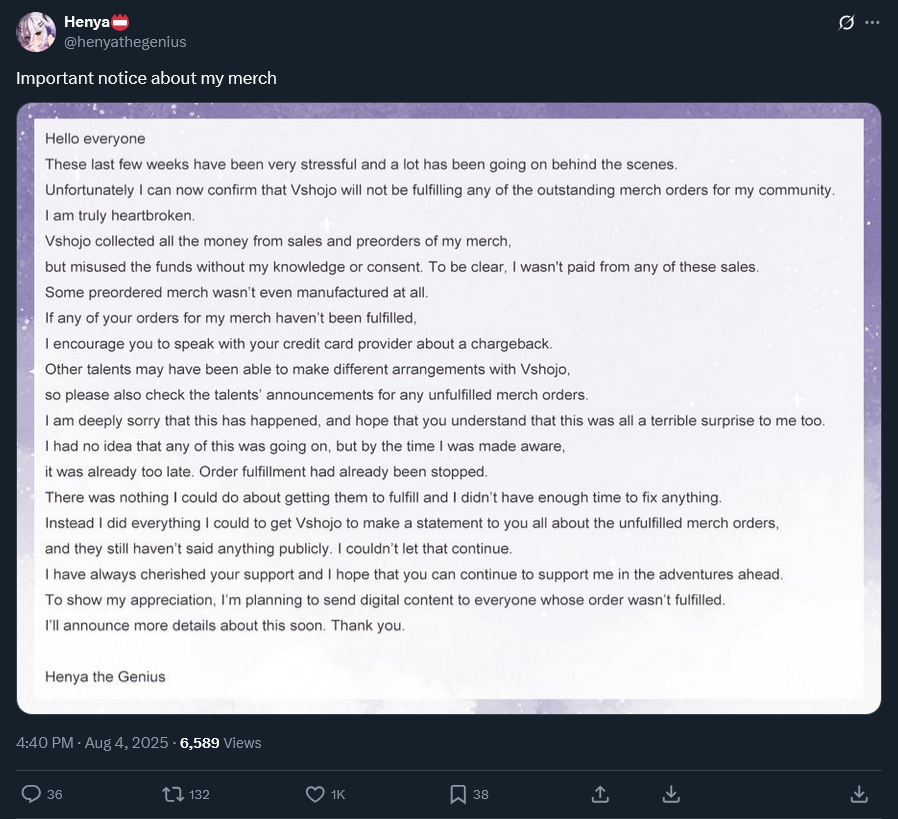Image resolution: width=898 pixels, height=819 pixels.
Task: Open the @henyathegenius handle link
Action: (x=125, y=42)
